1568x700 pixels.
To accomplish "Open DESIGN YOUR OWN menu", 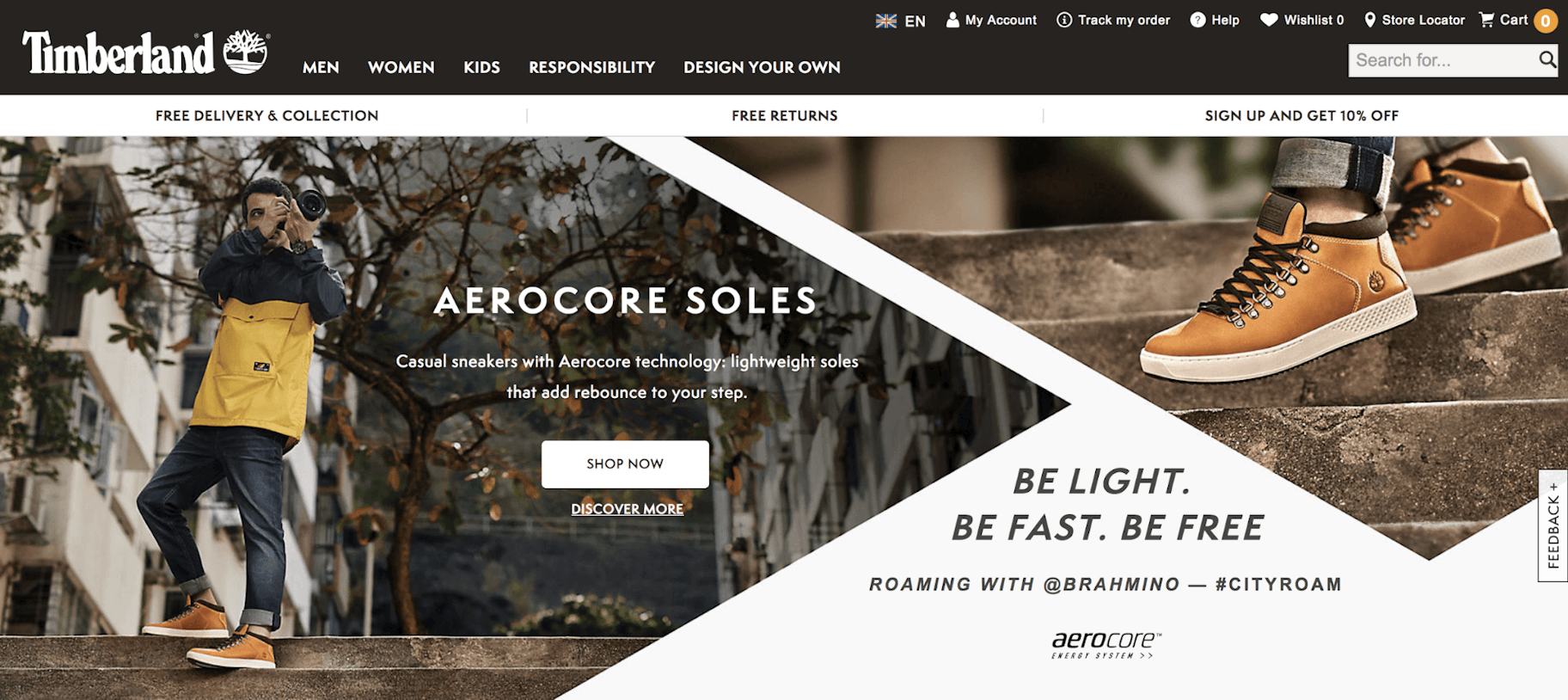I will 762,67.
